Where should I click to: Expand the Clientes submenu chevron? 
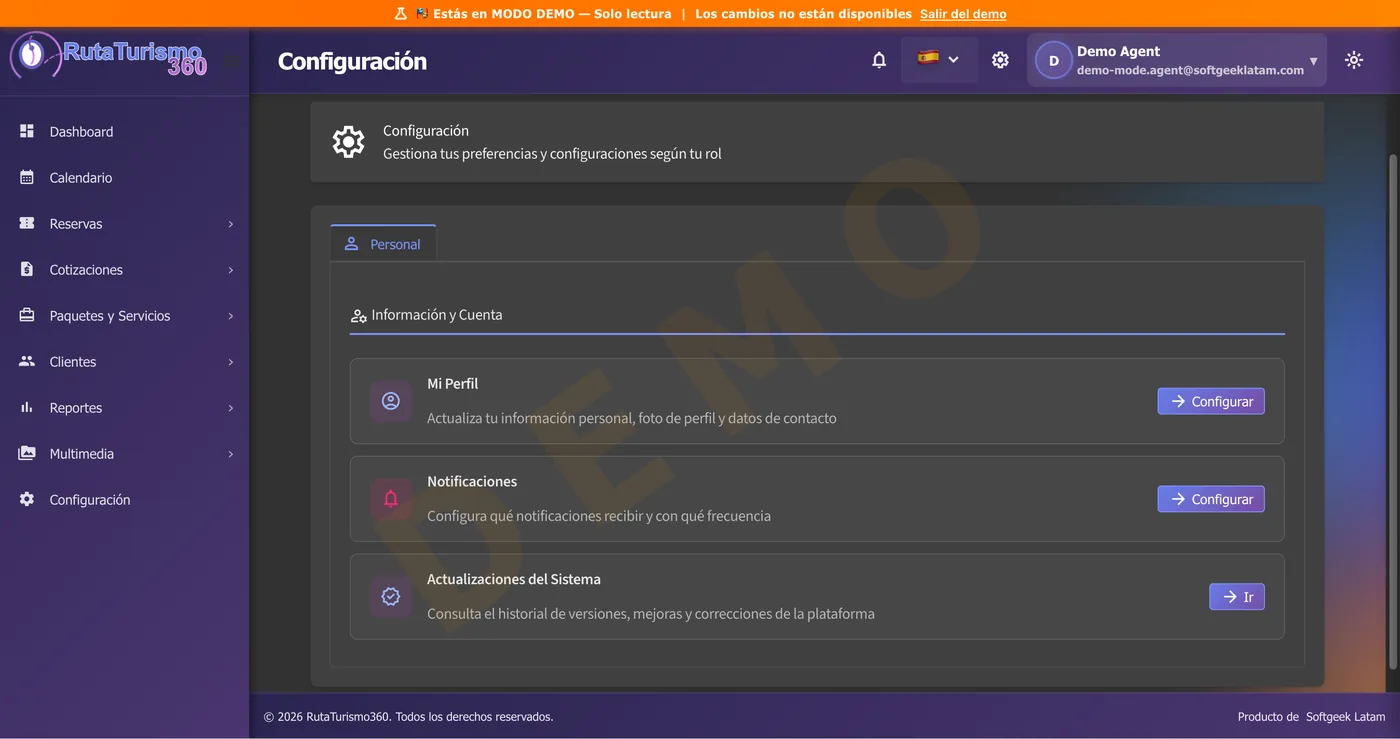tap(230, 362)
